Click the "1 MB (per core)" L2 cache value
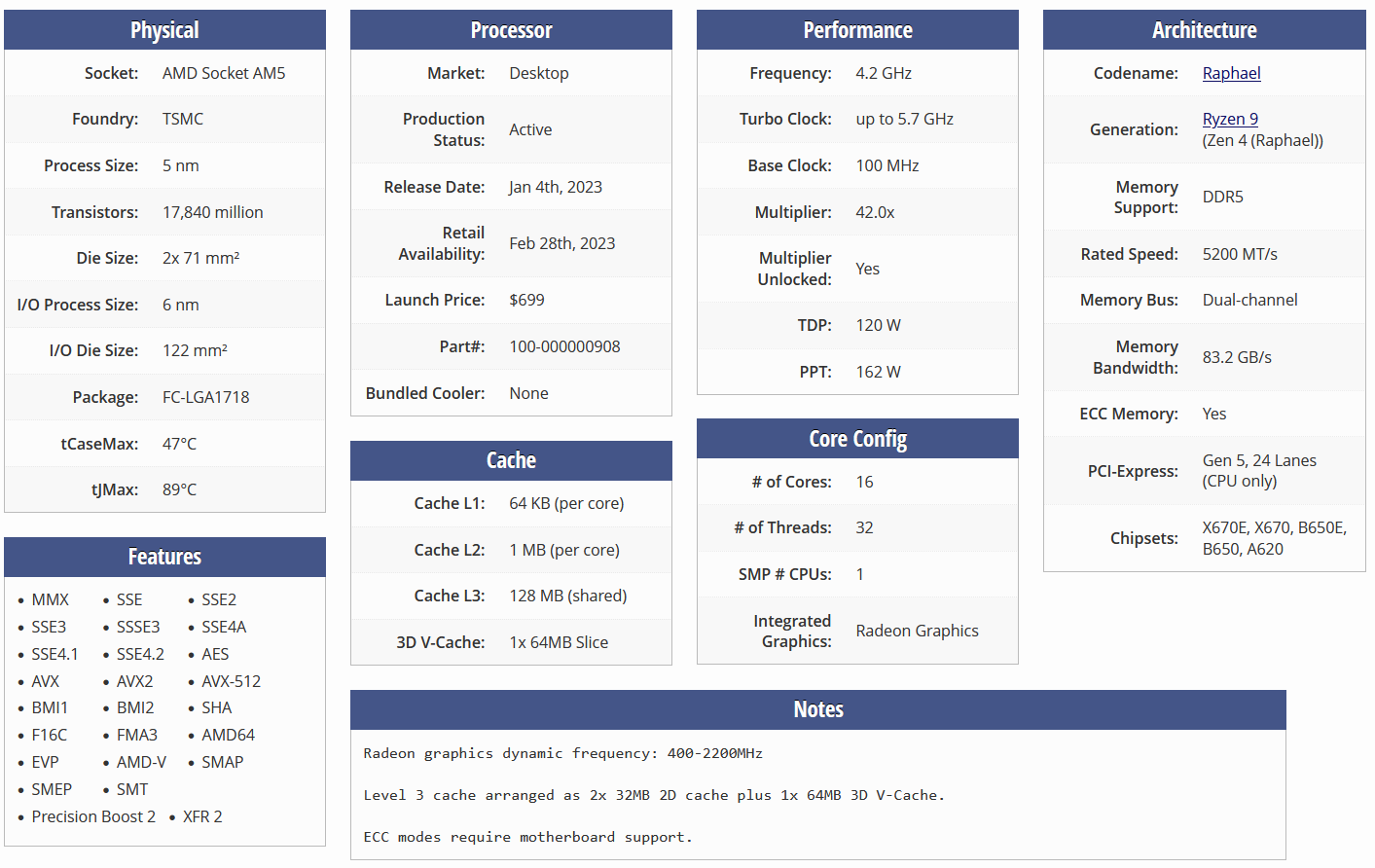 [564, 550]
